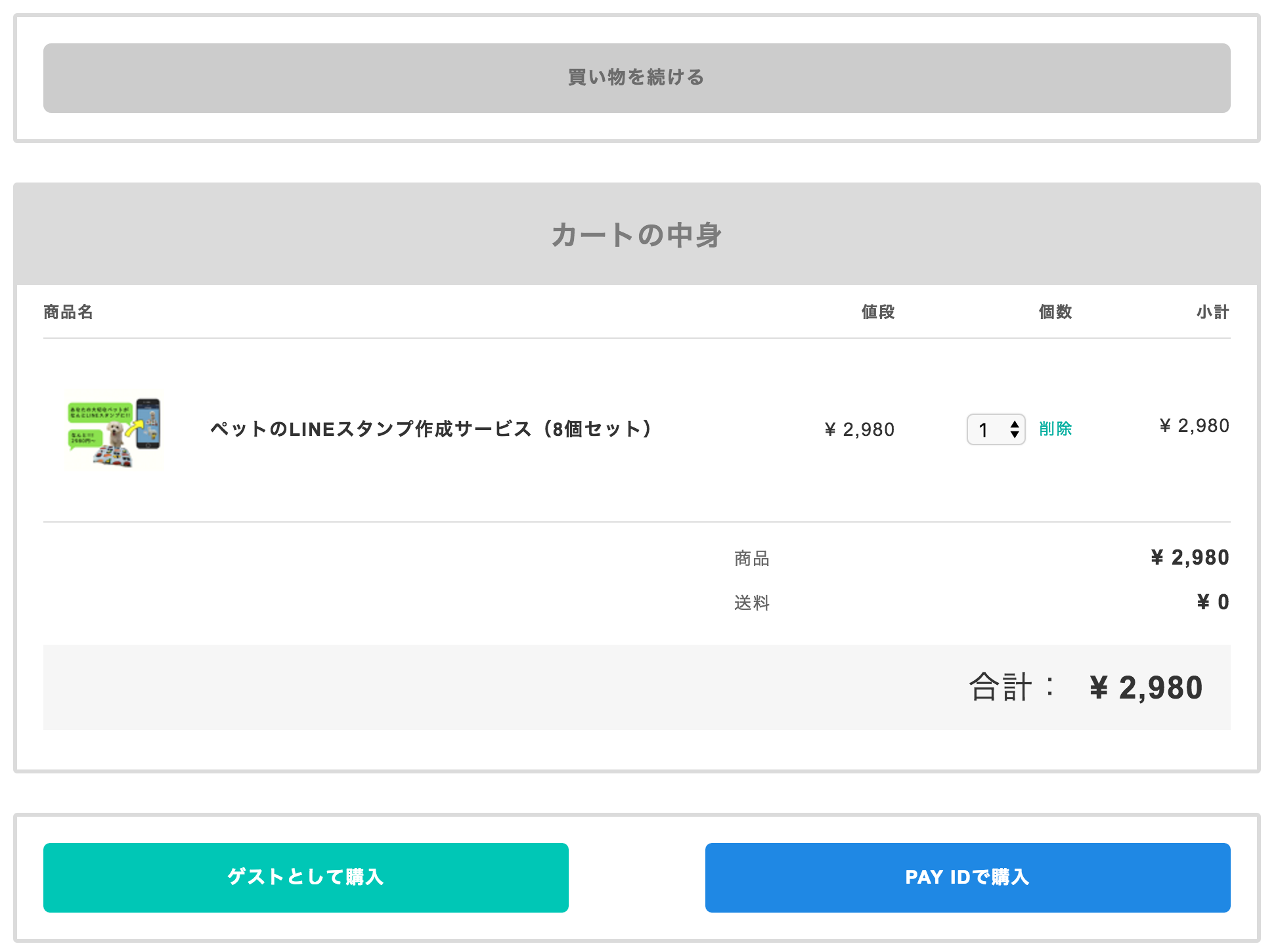Image resolution: width=1278 pixels, height=952 pixels.
Task: Click the 送料 summary label
Action: point(752,602)
